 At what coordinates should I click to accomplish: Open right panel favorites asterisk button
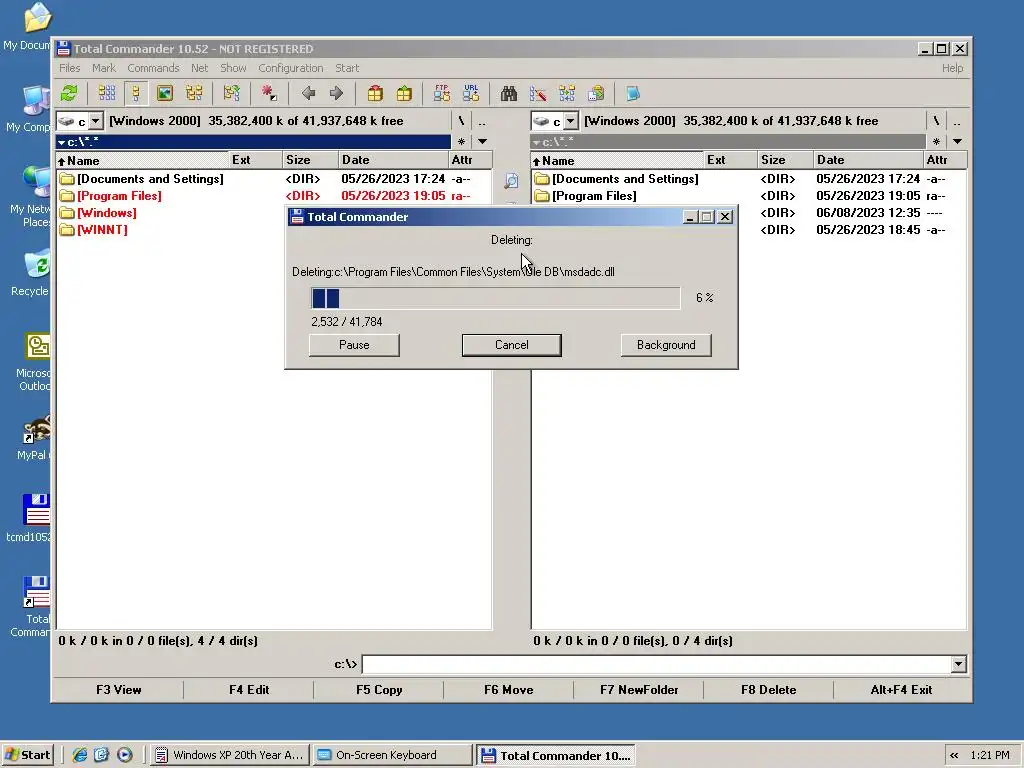coord(936,142)
